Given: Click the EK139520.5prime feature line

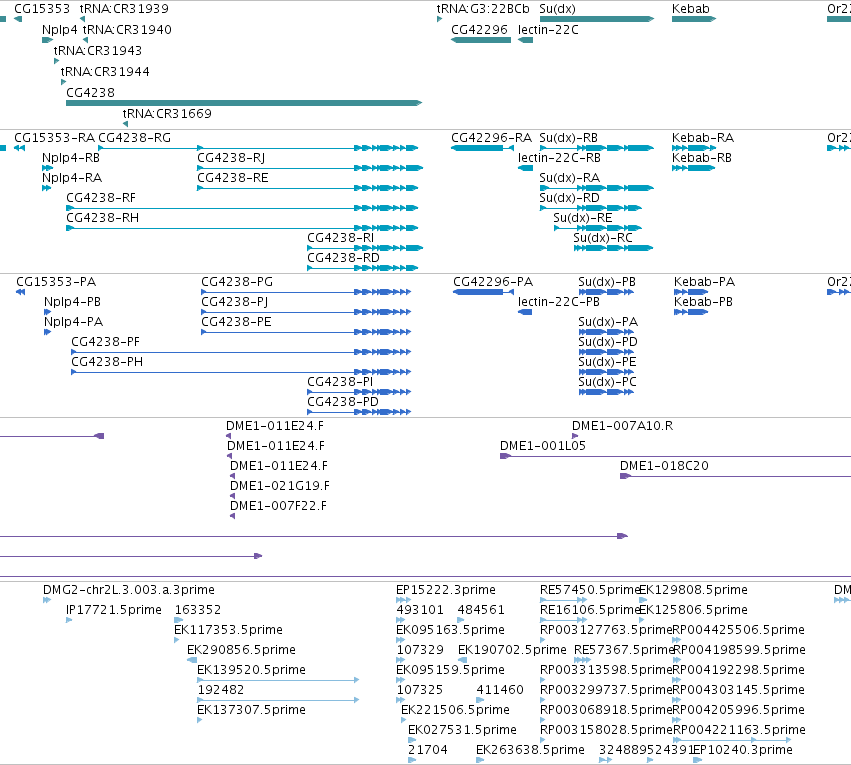Looking at the screenshot, I should pyautogui.click(x=278, y=680).
